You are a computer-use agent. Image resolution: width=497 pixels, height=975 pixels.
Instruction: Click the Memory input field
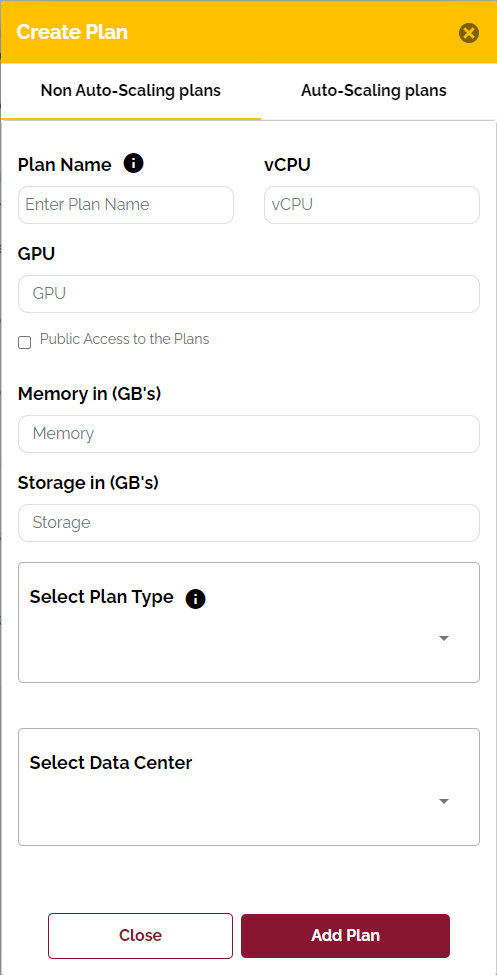click(x=249, y=433)
